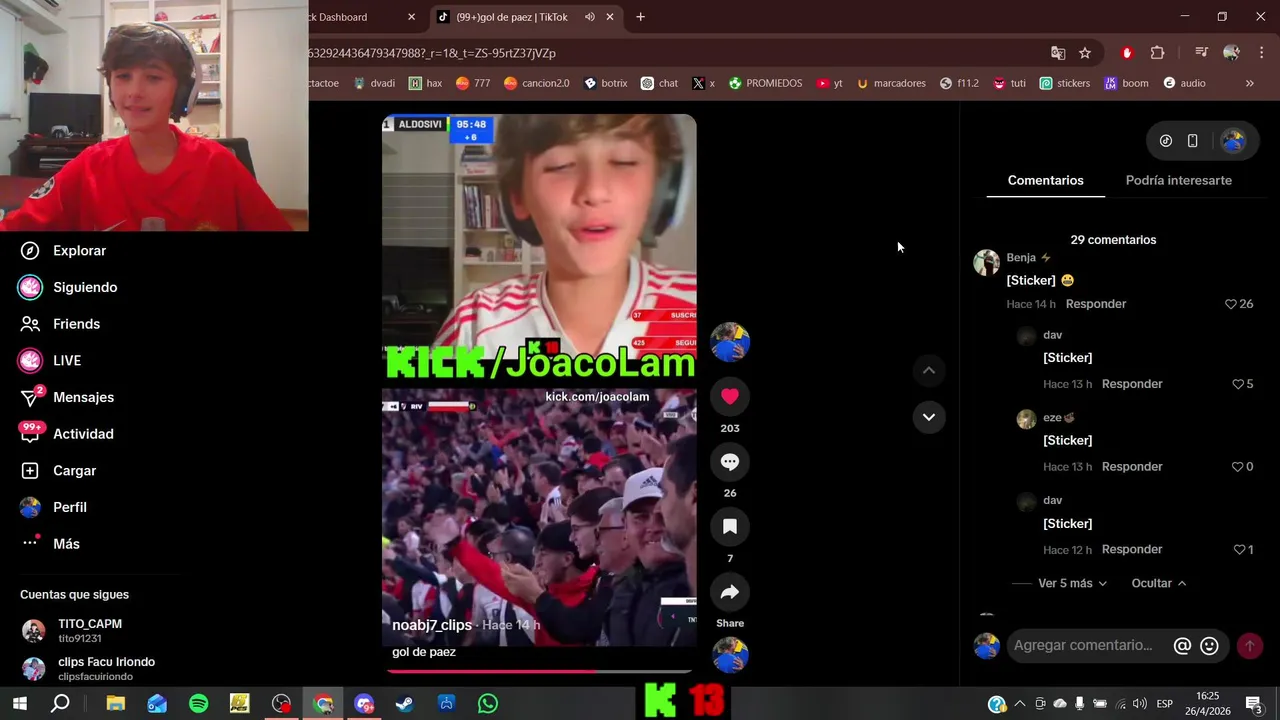Open LIVE section in the sidebar
Screen dimensions: 1280x720
(x=50, y=360)
